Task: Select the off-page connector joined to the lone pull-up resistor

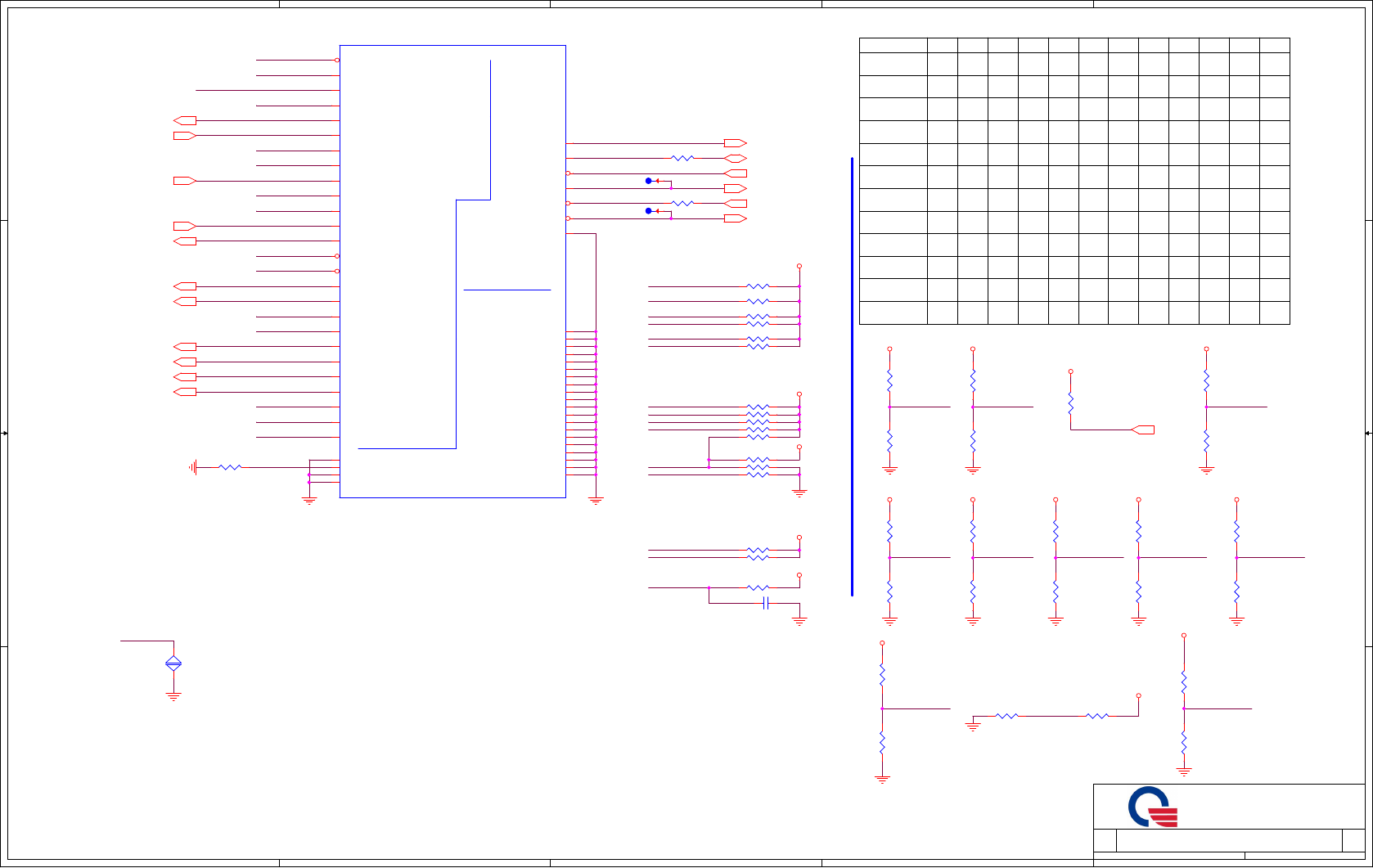Action: [x=1143, y=430]
